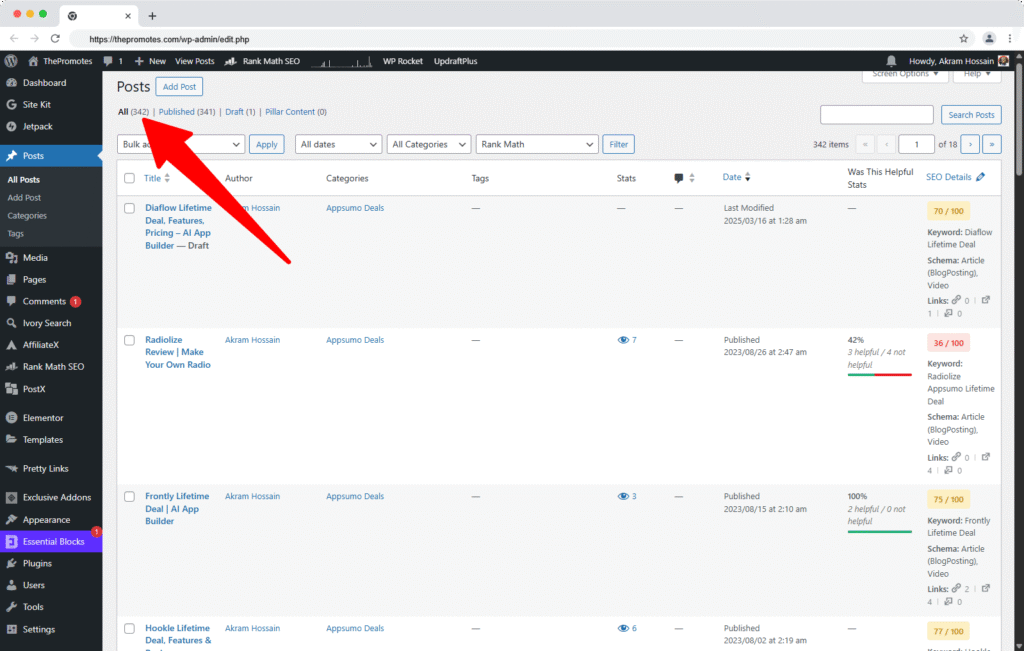This screenshot has height=651, width=1024.
Task: Open Appsumo Deals category in Frontly row
Action: click(355, 496)
